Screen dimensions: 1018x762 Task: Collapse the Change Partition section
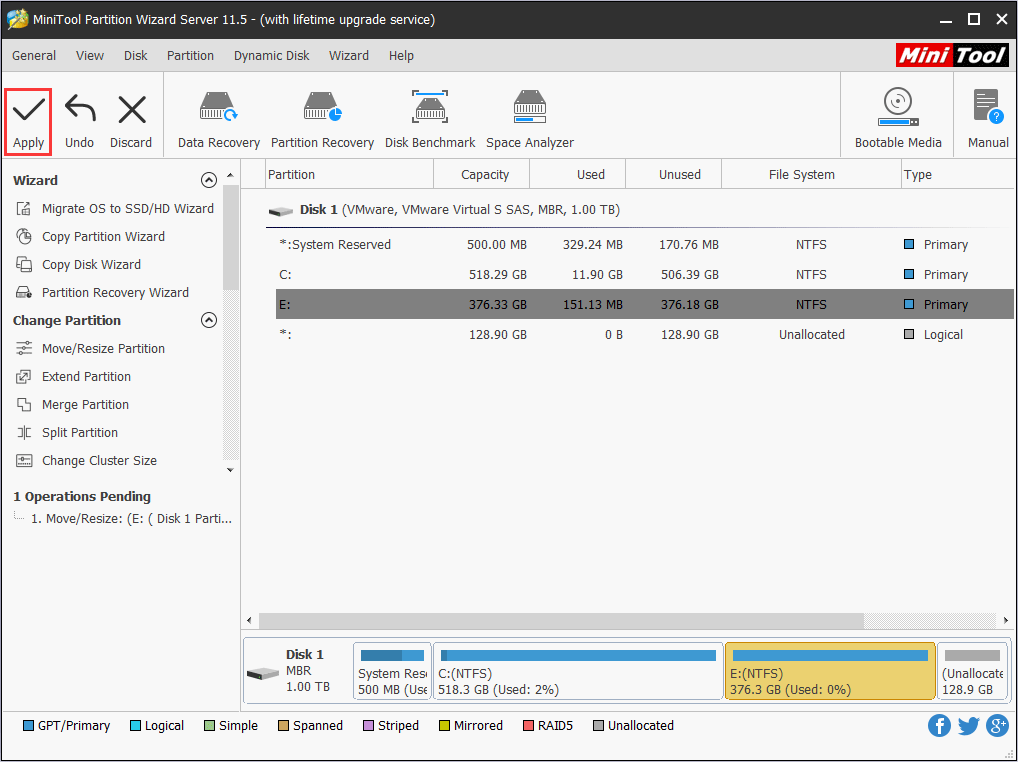tap(208, 320)
